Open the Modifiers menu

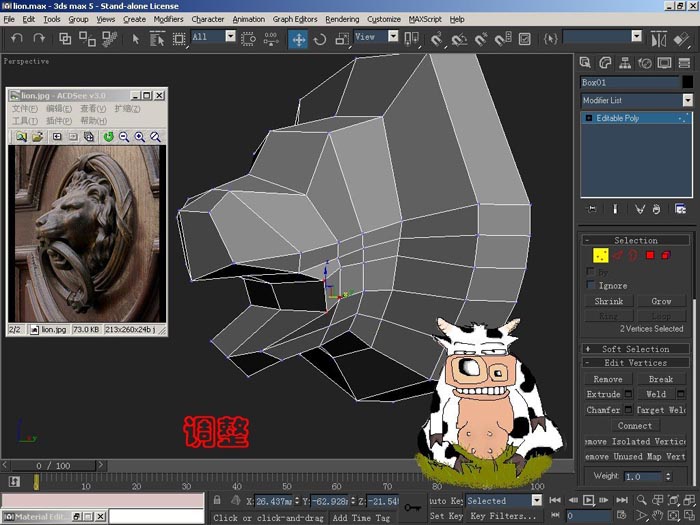tap(168, 19)
